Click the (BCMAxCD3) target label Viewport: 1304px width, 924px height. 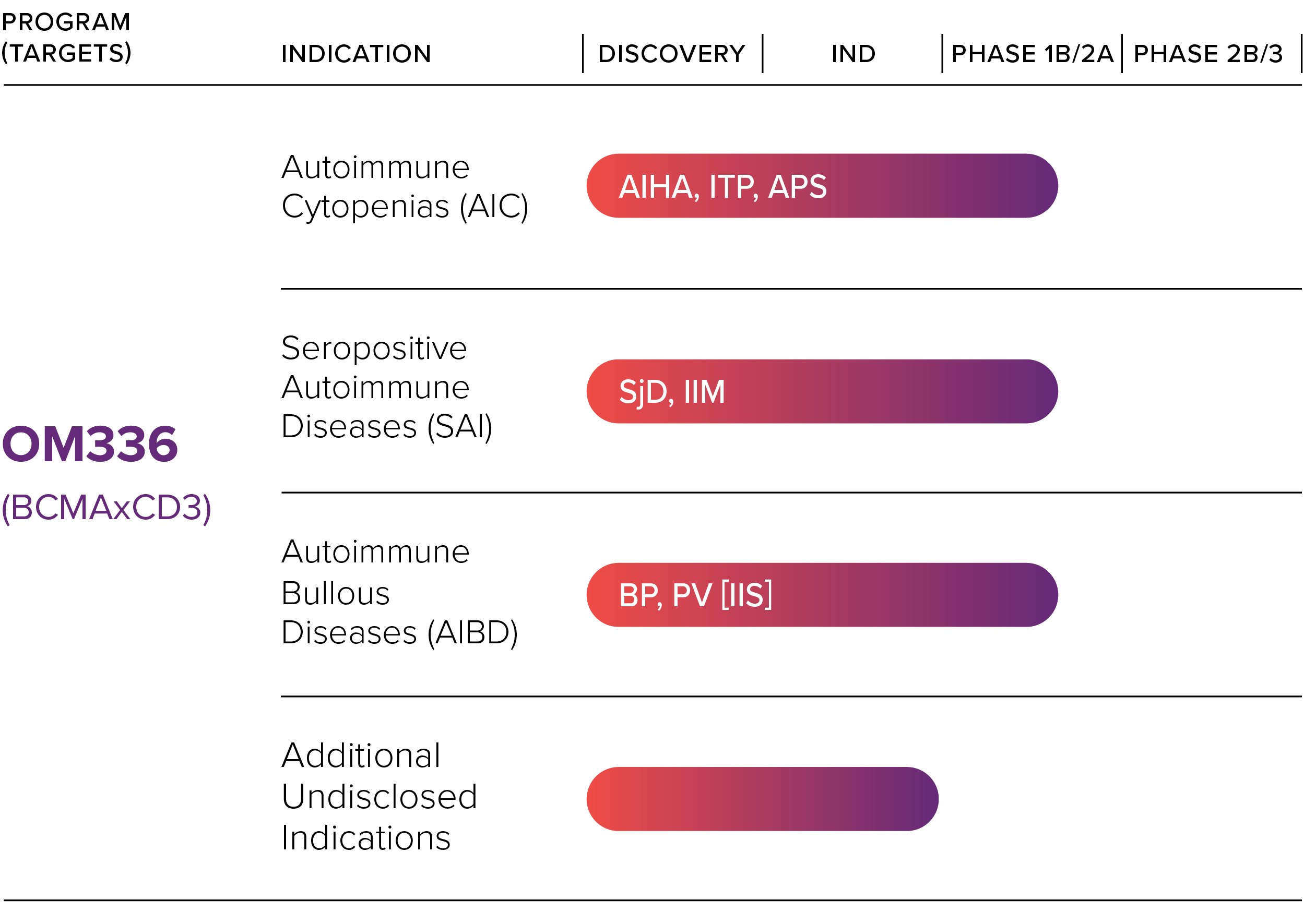(x=106, y=508)
